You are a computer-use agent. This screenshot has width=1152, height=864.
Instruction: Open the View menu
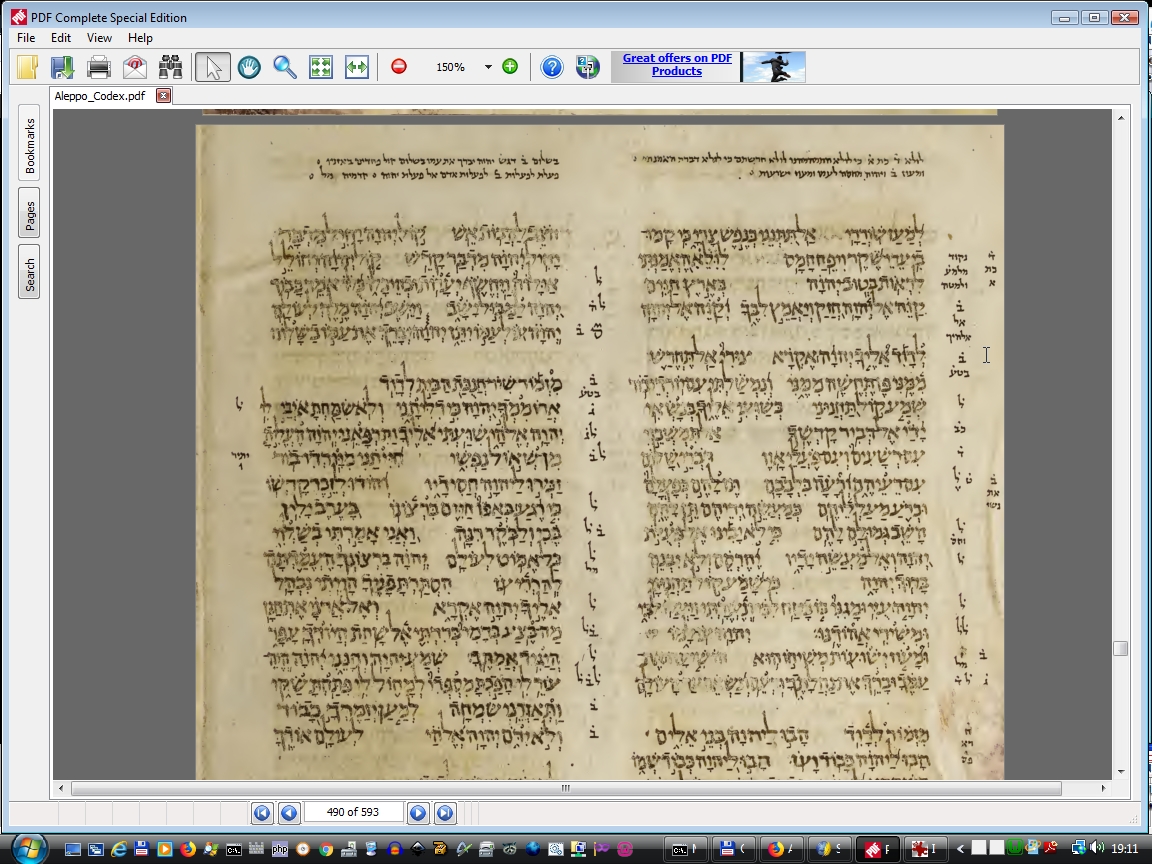pyautogui.click(x=99, y=38)
